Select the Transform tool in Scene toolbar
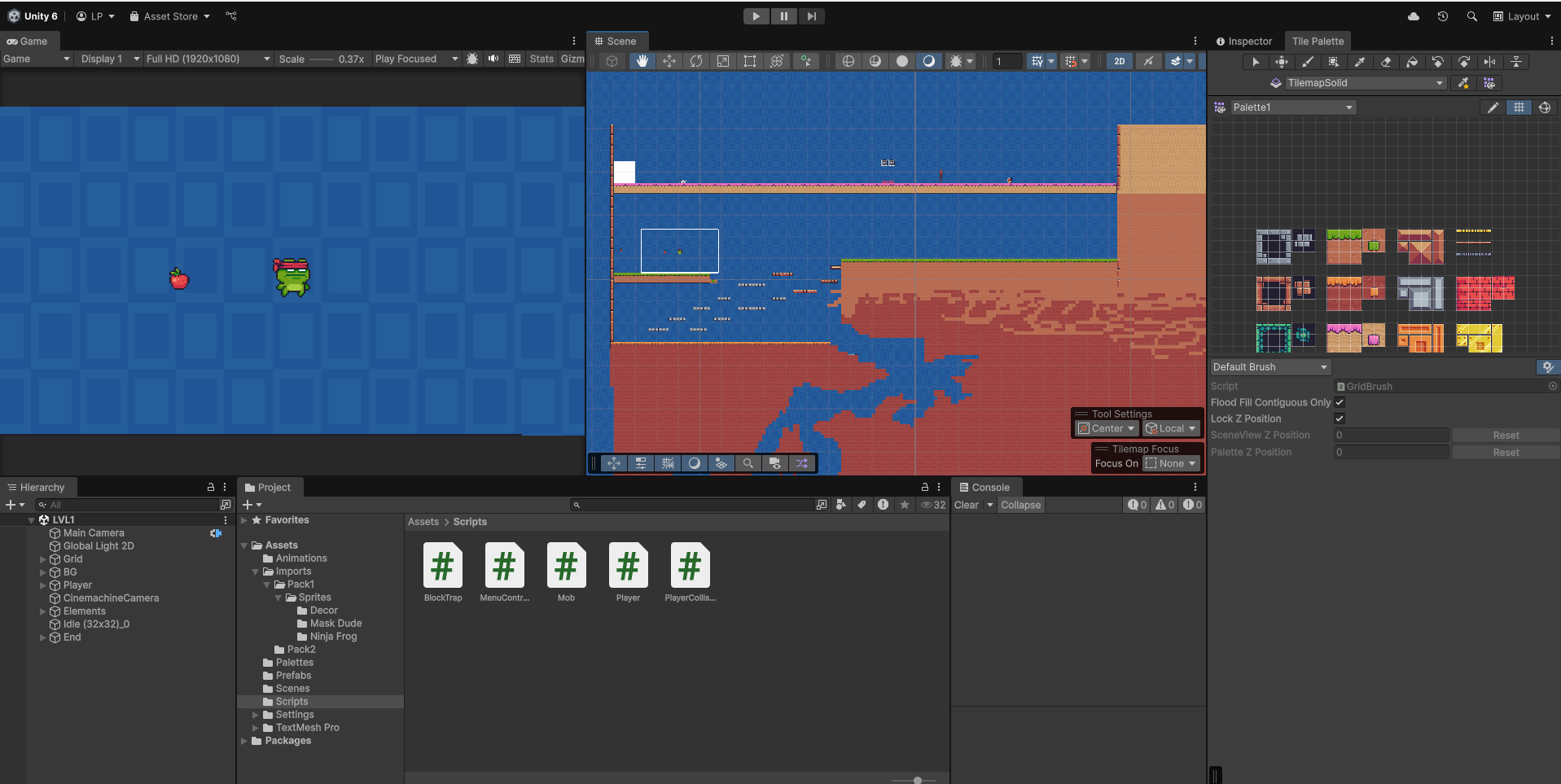Screen dimensions: 1561x784 [x=777, y=61]
